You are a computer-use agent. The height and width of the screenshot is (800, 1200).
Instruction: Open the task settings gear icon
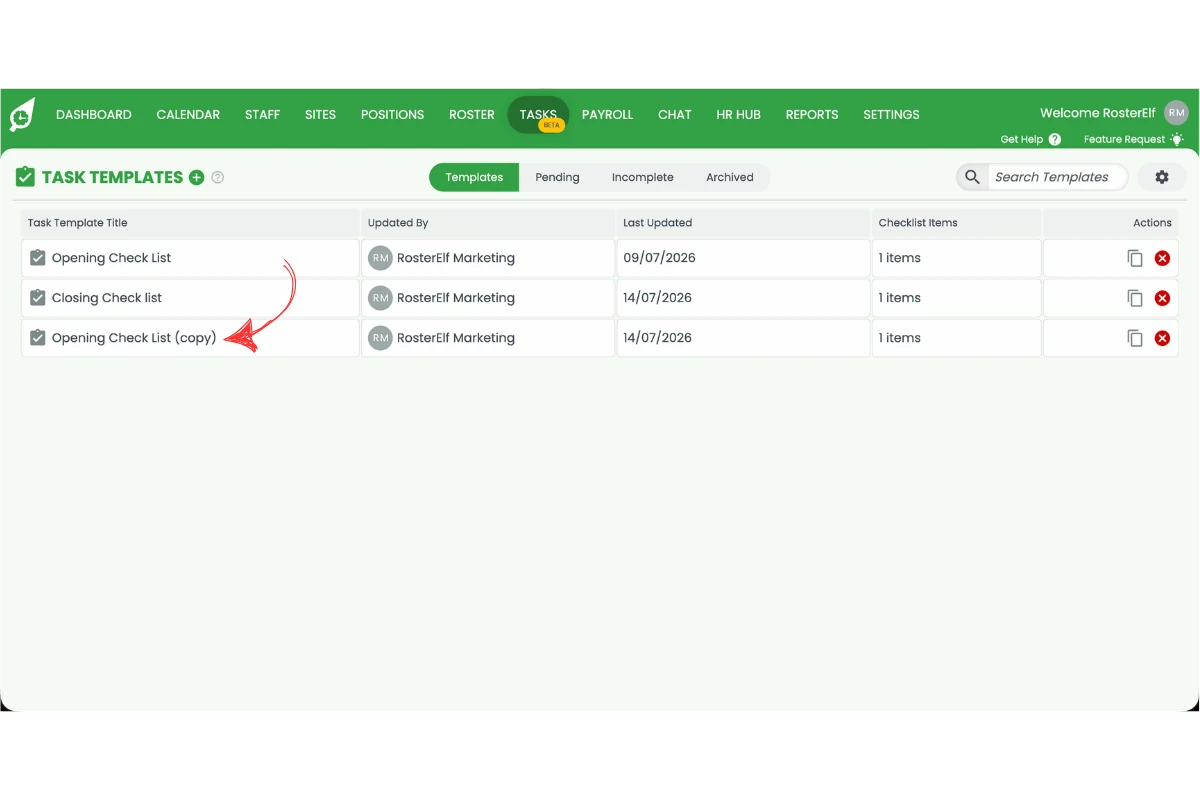1162,177
